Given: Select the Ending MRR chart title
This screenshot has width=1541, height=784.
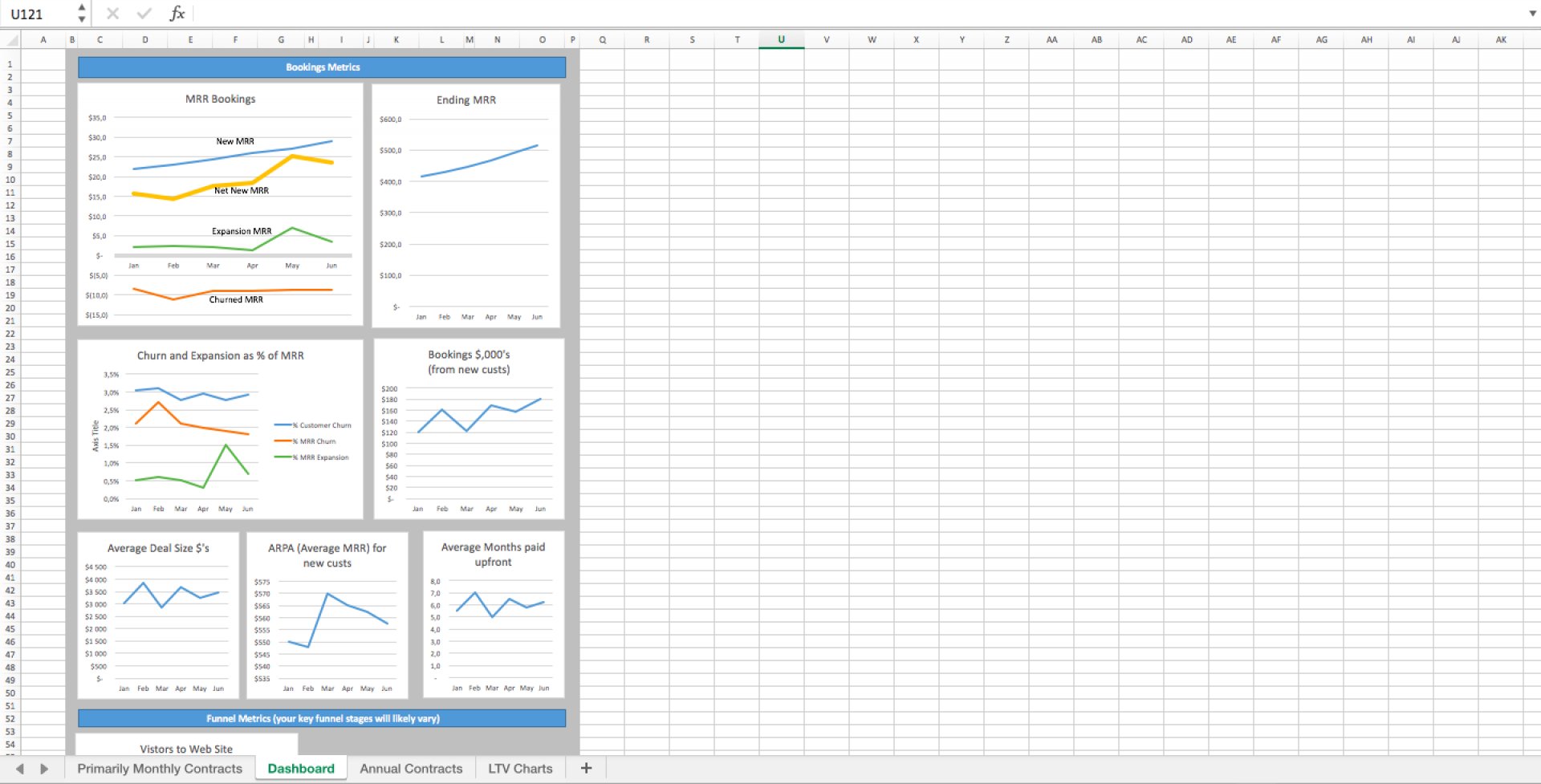Looking at the screenshot, I should (466, 100).
